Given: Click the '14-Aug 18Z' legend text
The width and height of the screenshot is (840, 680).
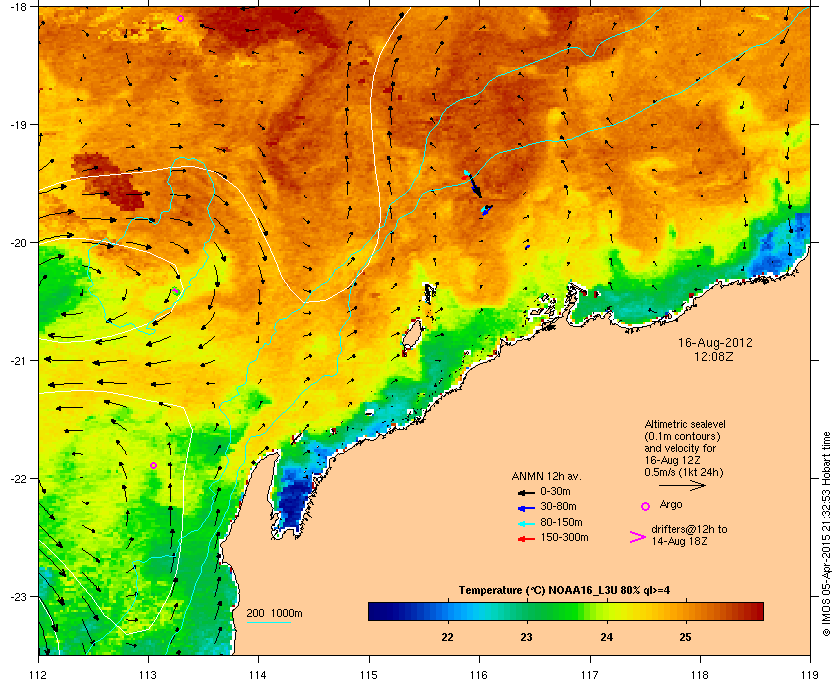Looking at the screenshot, I should 679,542.
